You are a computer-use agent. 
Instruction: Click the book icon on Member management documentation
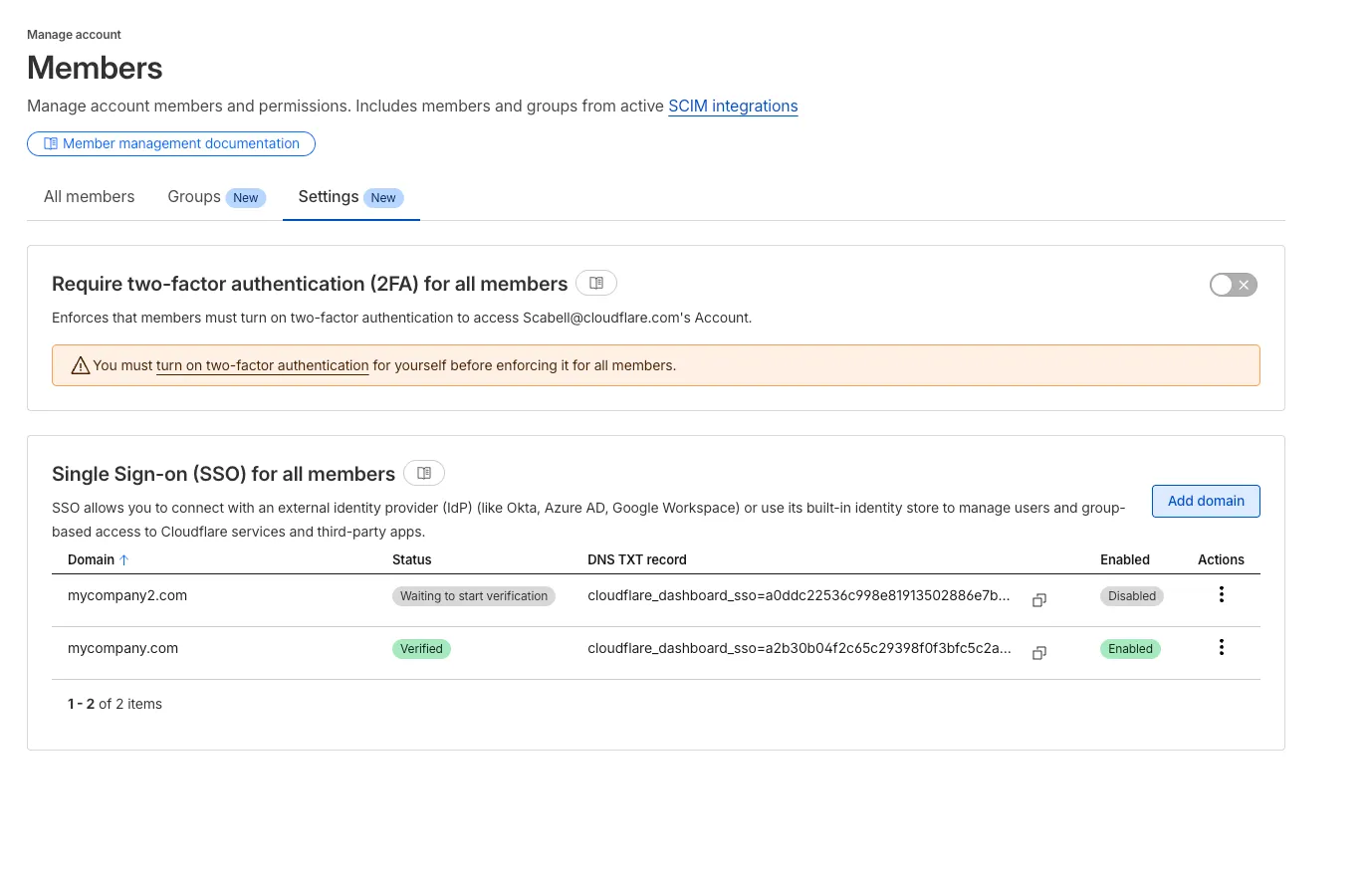tap(50, 143)
